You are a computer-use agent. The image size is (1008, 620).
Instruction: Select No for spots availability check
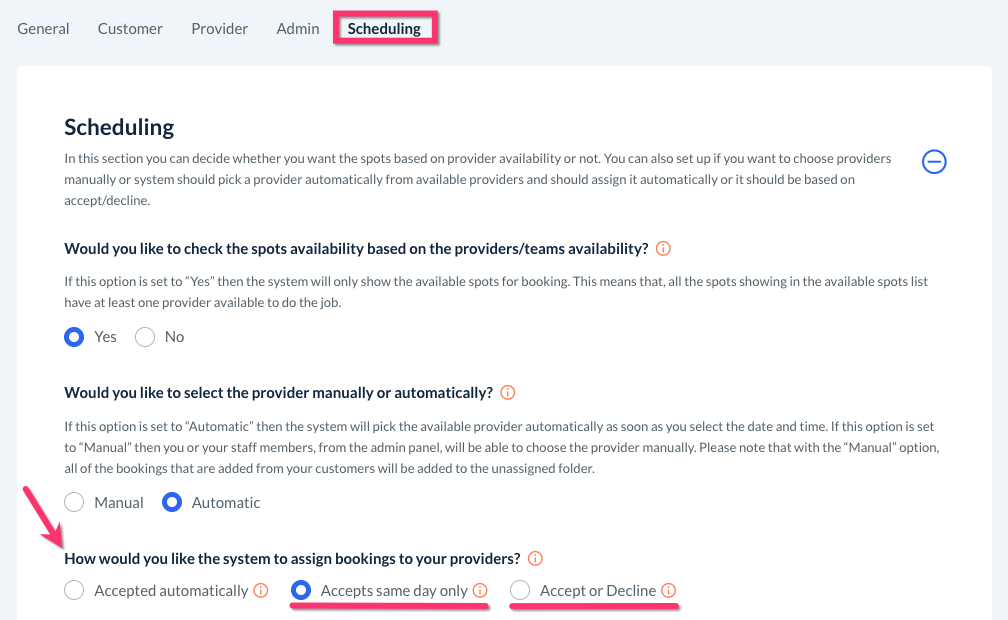(x=145, y=337)
